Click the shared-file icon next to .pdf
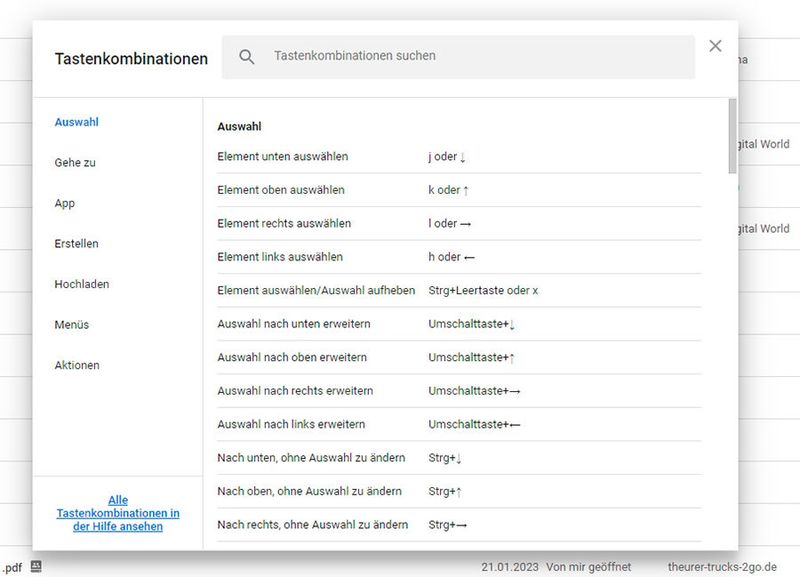 tap(36, 566)
